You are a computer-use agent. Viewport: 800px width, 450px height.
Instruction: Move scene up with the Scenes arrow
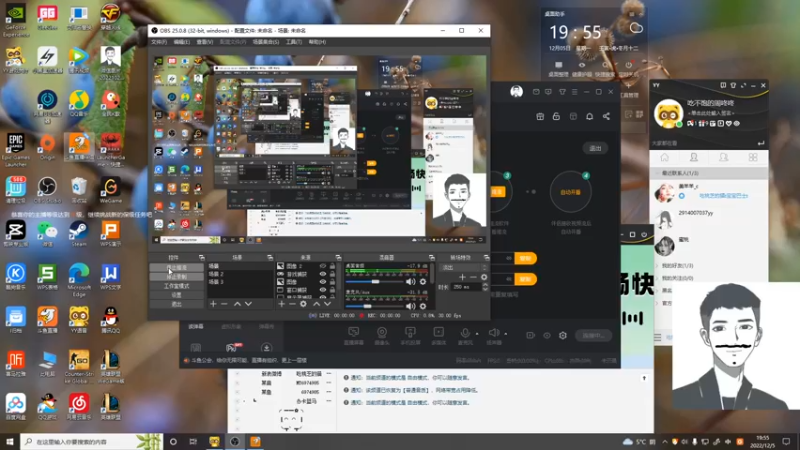[237, 304]
